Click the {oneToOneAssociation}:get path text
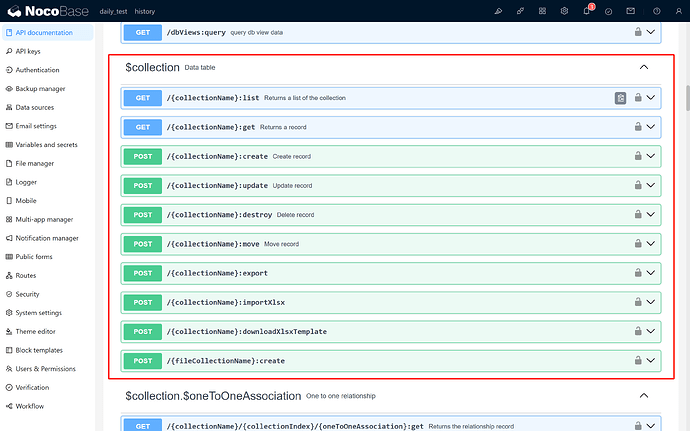The image size is (690, 431). point(295,426)
